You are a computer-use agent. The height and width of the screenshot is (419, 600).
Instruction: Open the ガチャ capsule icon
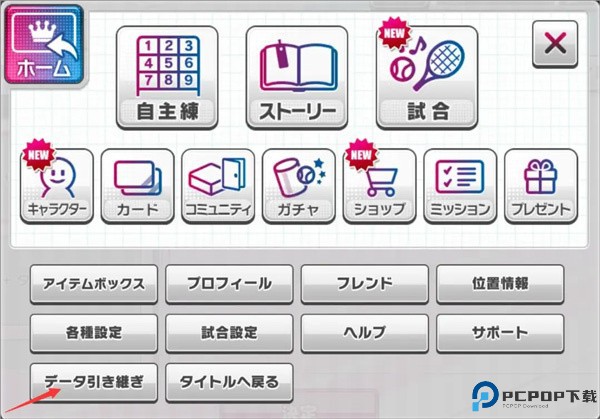(x=299, y=186)
